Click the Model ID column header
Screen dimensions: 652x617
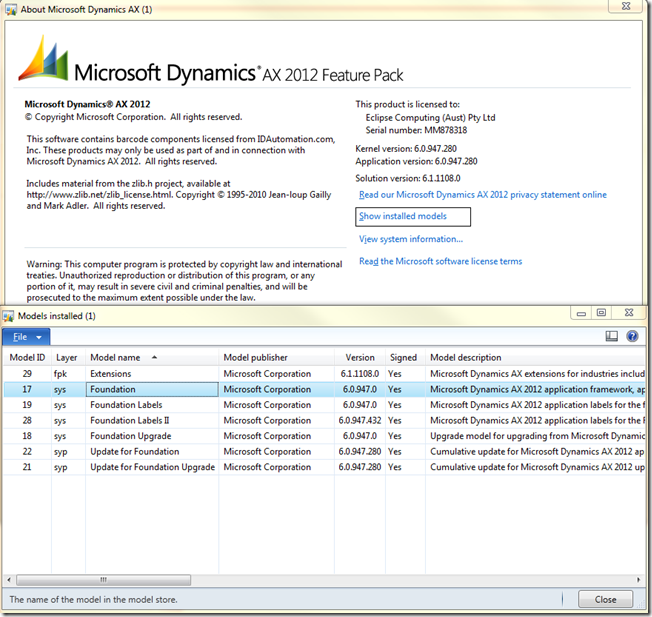pyautogui.click(x=27, y=357)
